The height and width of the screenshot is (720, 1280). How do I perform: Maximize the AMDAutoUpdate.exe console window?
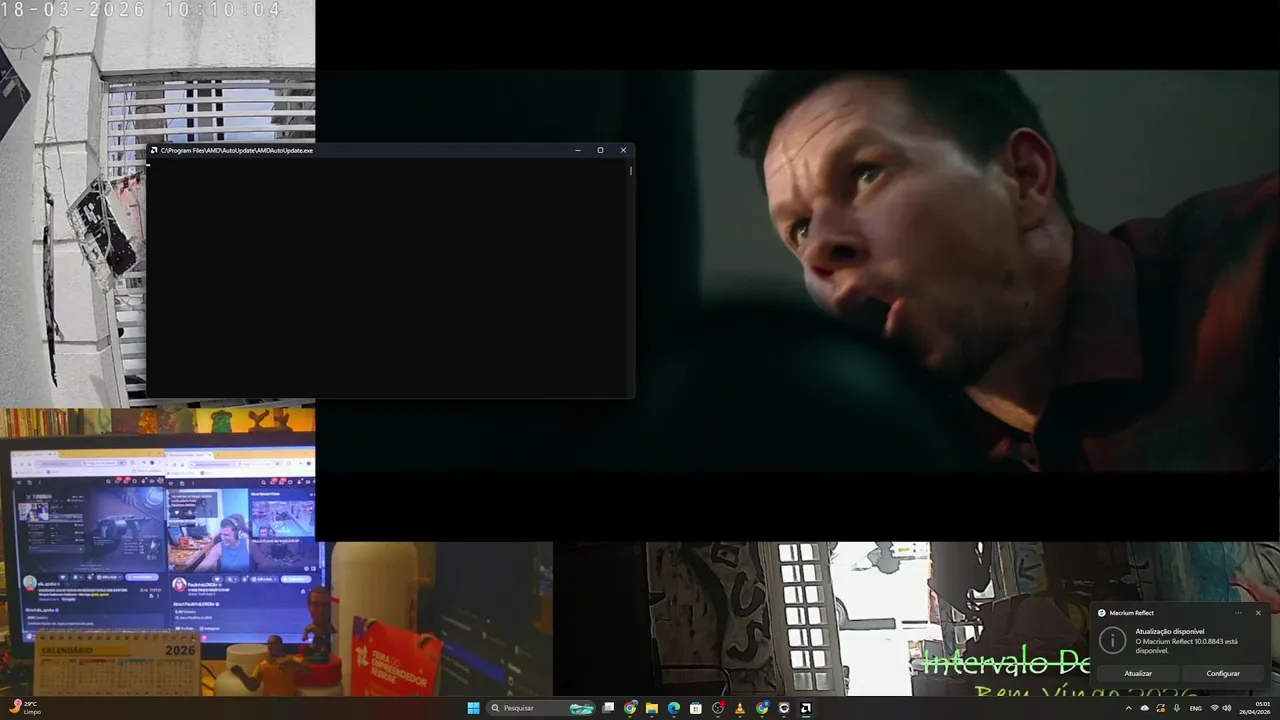coord(600,150)
